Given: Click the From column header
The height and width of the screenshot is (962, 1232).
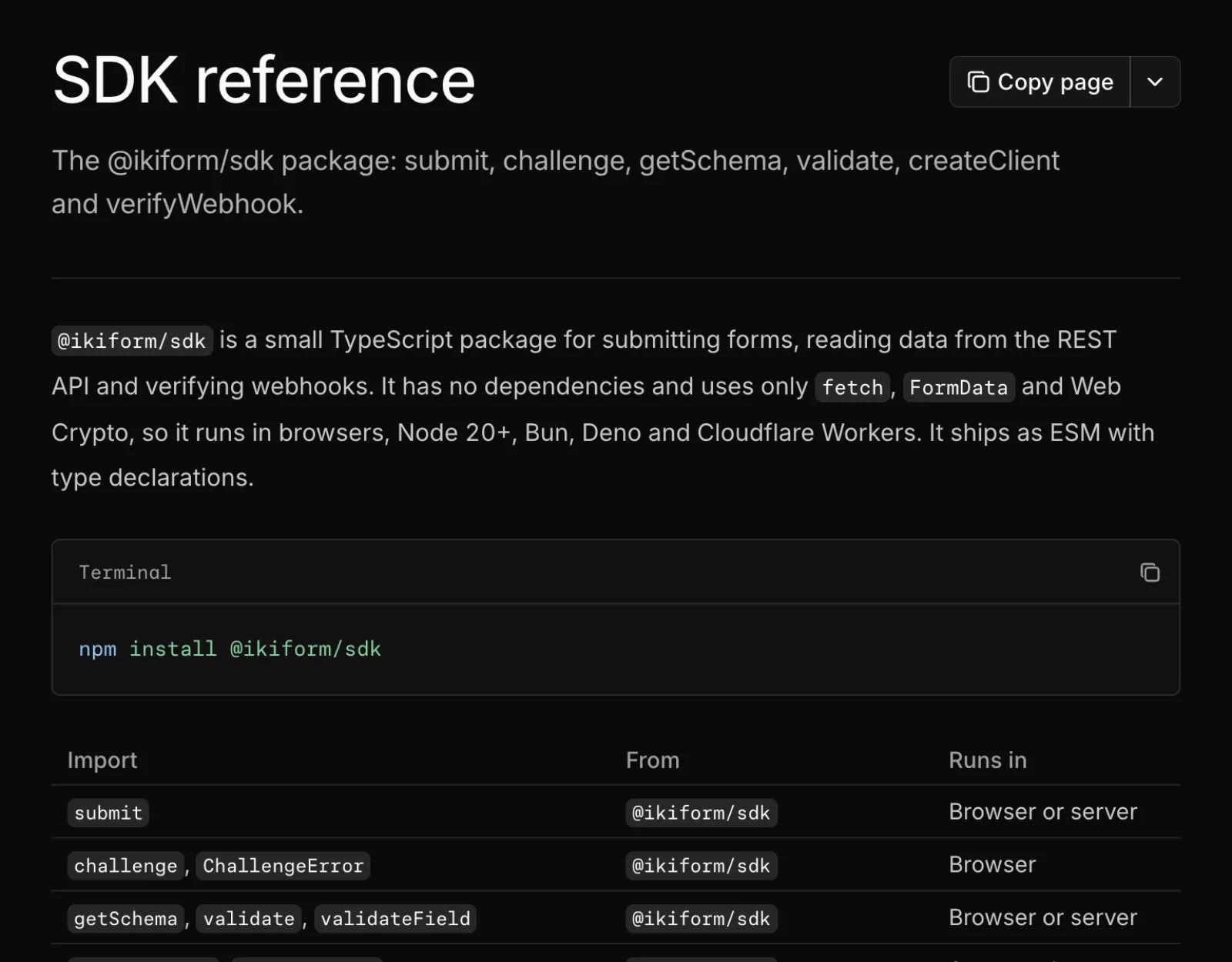Looking at the screenshot, I should [652, 760].
